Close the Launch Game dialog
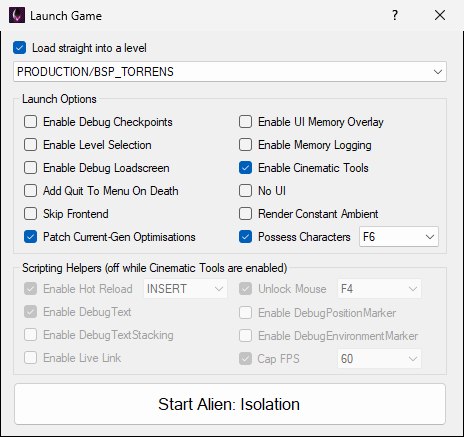 pyautogui.click(x=440, y=15)
